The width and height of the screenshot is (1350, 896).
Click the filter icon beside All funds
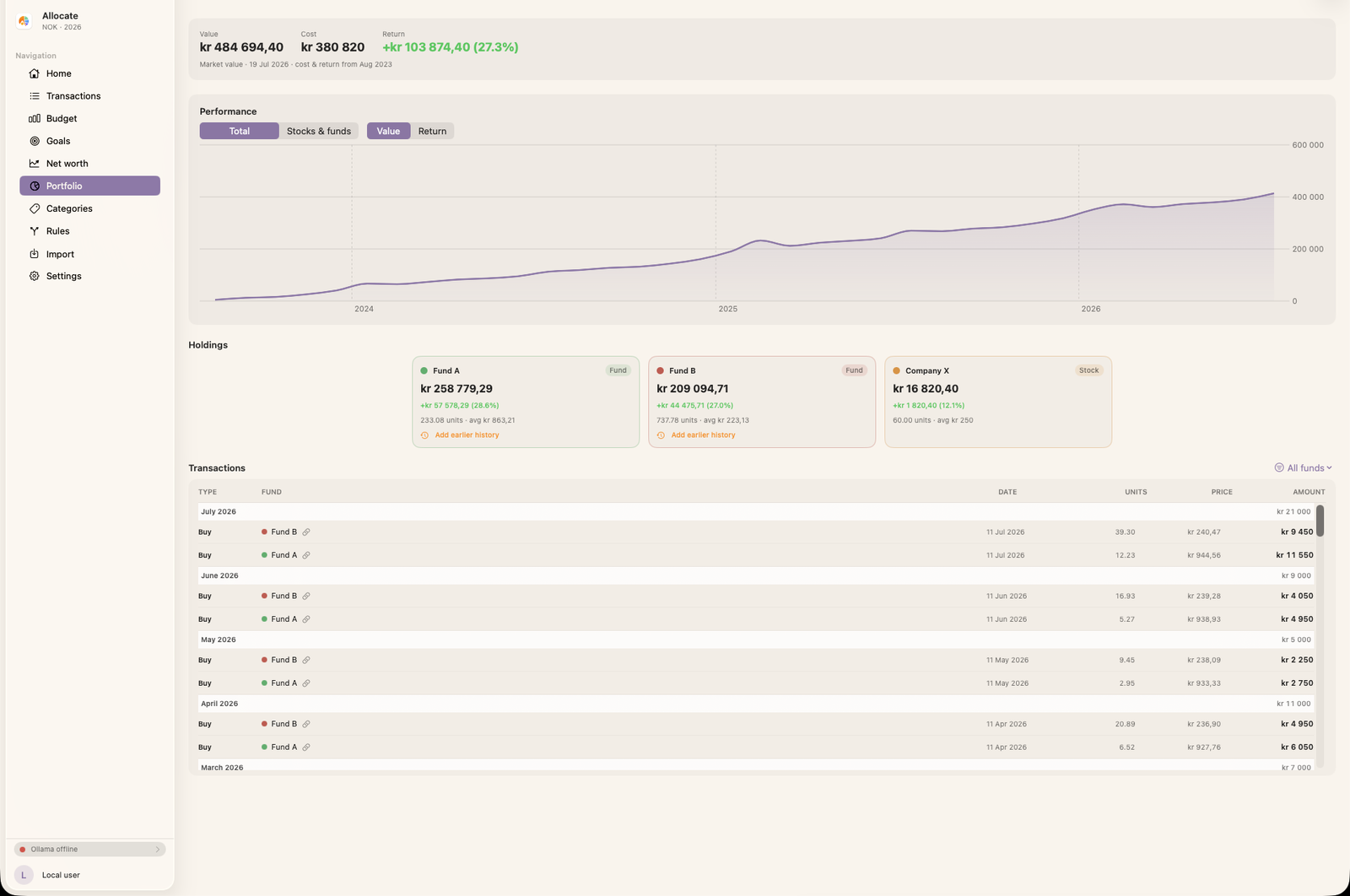(1279, 467)
